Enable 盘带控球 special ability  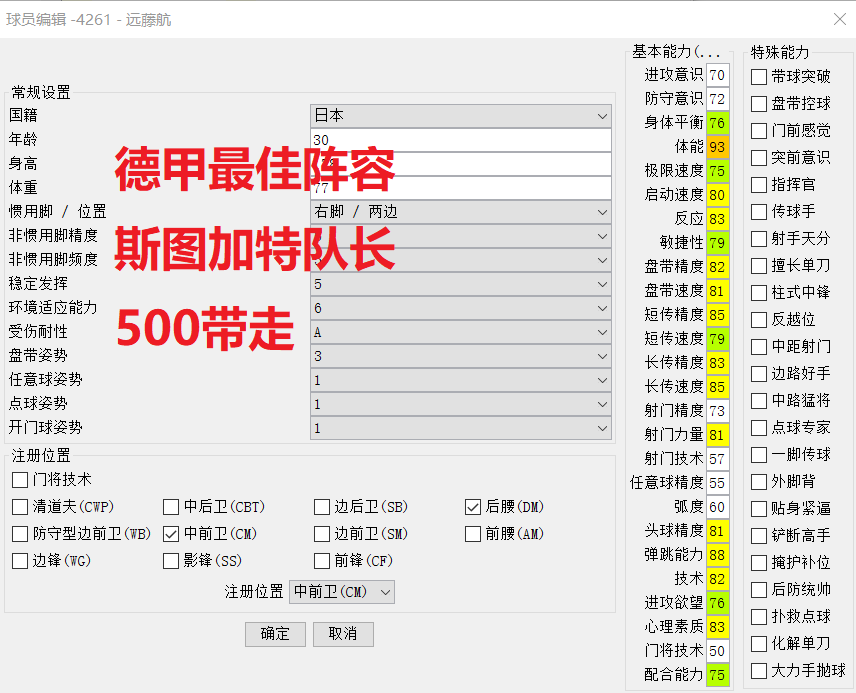(x=759, y=104)
